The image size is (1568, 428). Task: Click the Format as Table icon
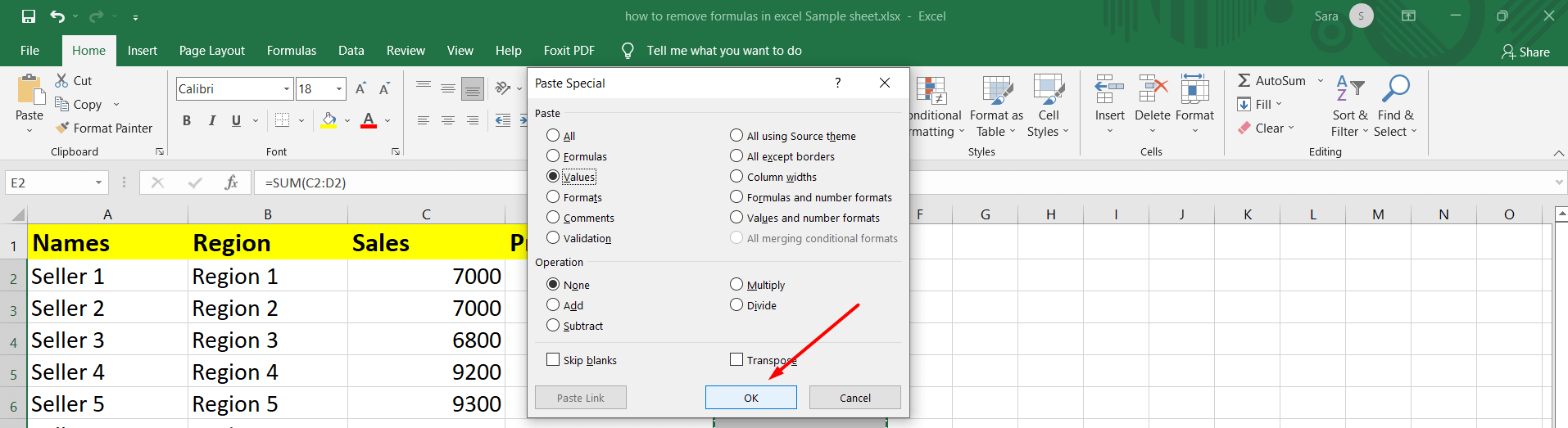pyautogui.click(x=996, y=89)
